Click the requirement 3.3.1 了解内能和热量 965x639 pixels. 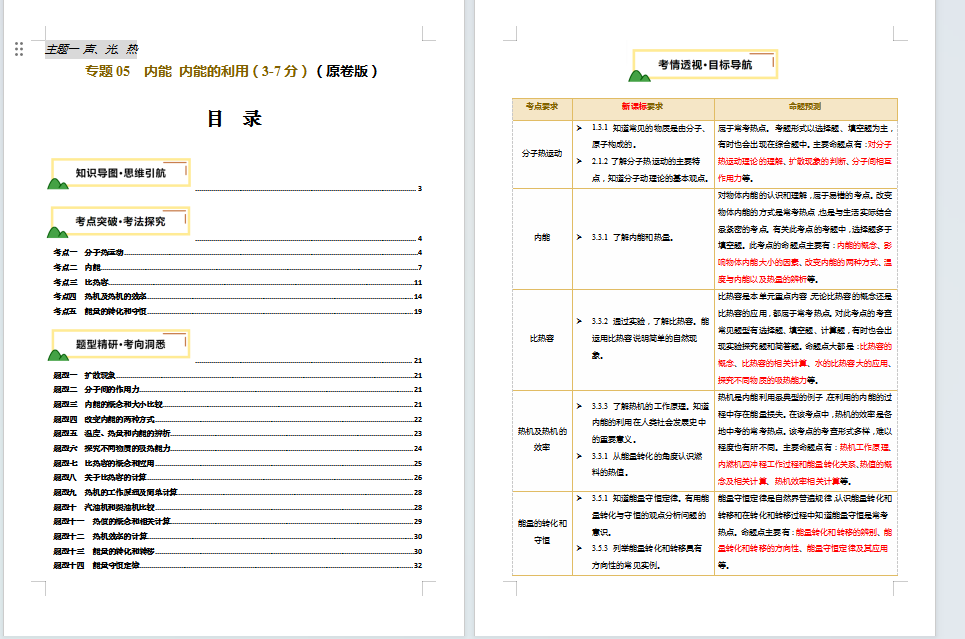pyautogui.click(x=632, y=238)
